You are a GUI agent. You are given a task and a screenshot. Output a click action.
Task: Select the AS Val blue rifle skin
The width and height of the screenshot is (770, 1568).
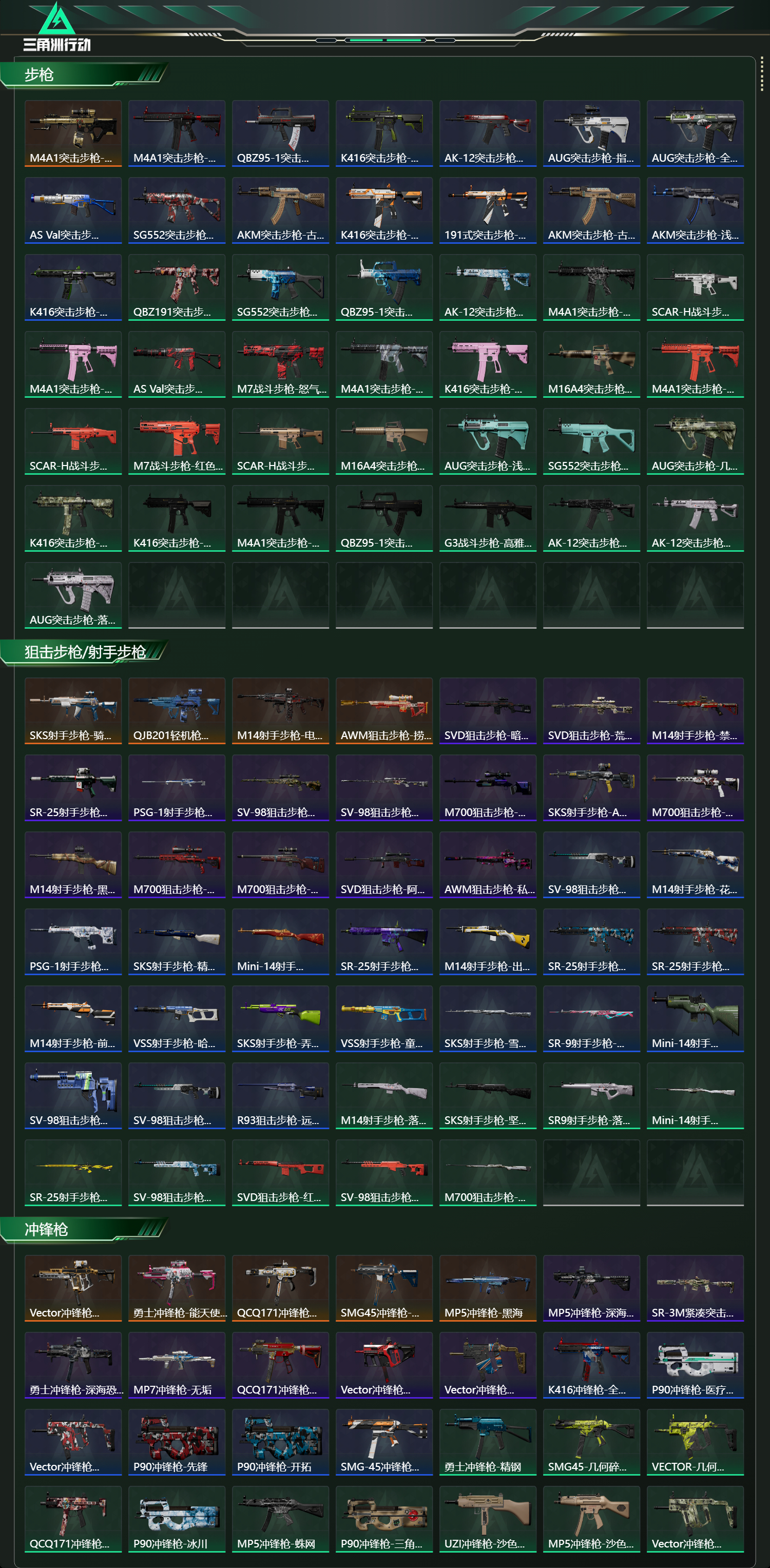click(x=73, y=210)
